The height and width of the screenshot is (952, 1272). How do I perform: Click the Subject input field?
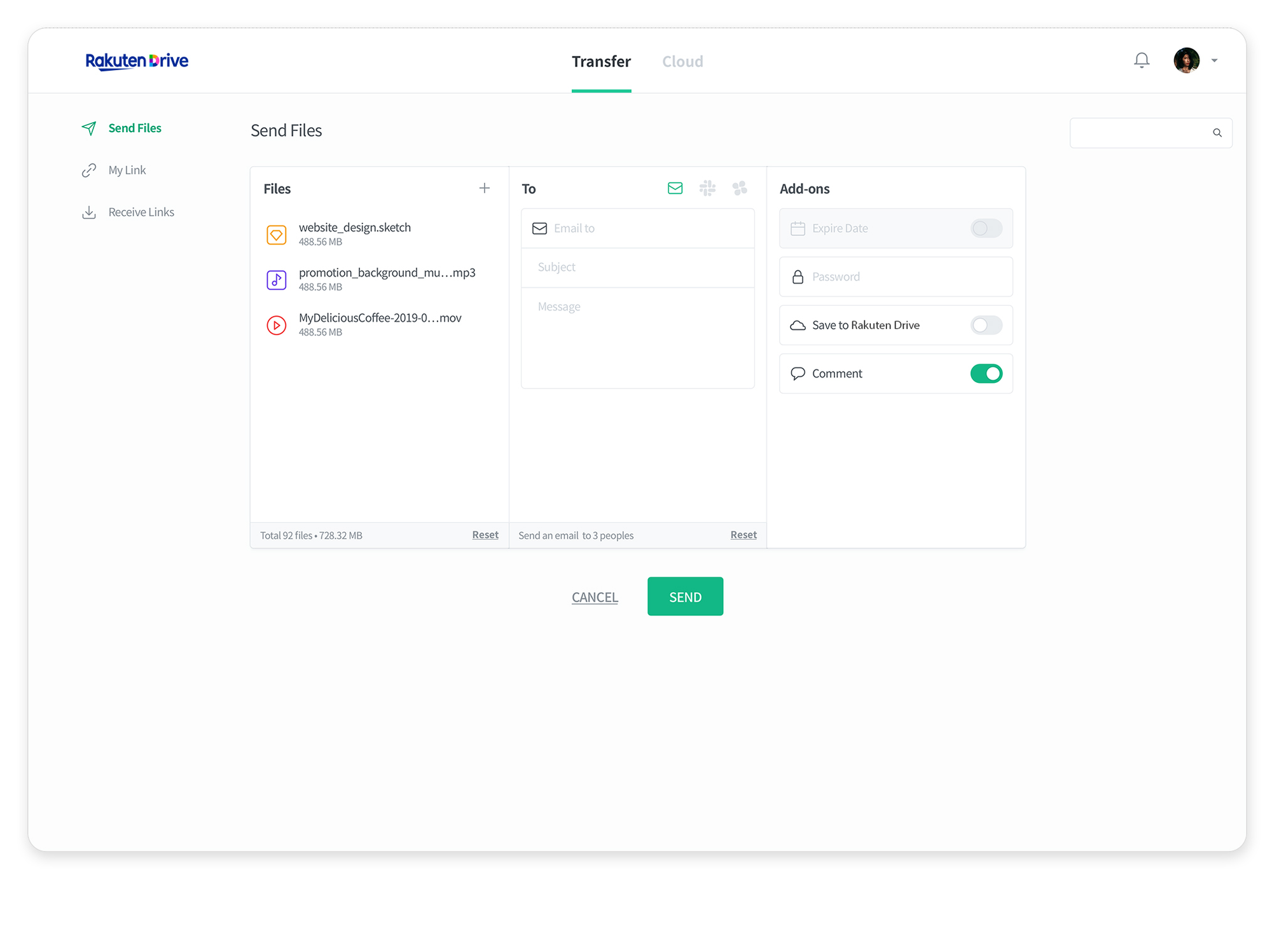coord(639,266)
